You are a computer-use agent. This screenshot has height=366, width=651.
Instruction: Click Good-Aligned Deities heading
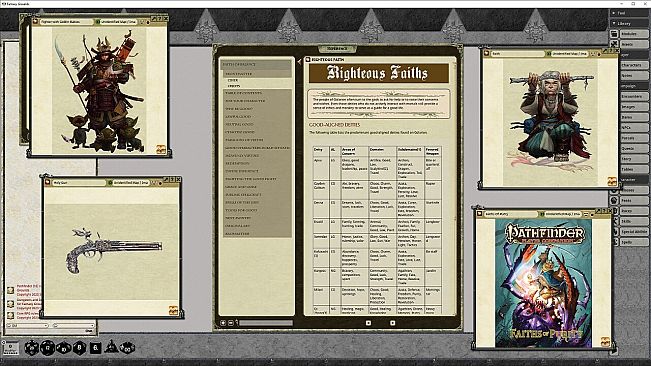coord(335,124)
